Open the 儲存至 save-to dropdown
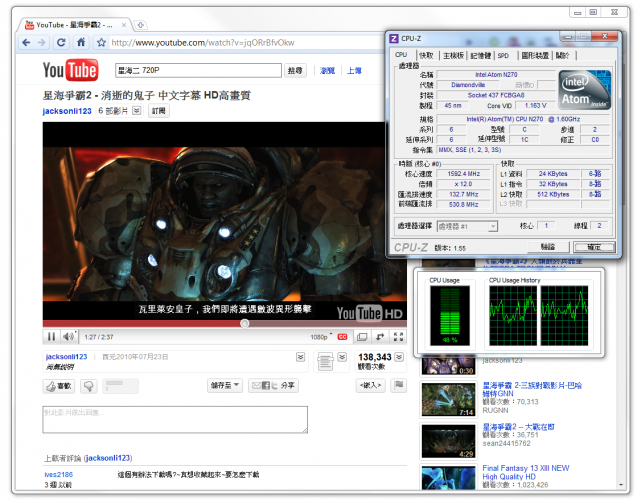This screenshot has width=640, height=501. click(225, 385)
